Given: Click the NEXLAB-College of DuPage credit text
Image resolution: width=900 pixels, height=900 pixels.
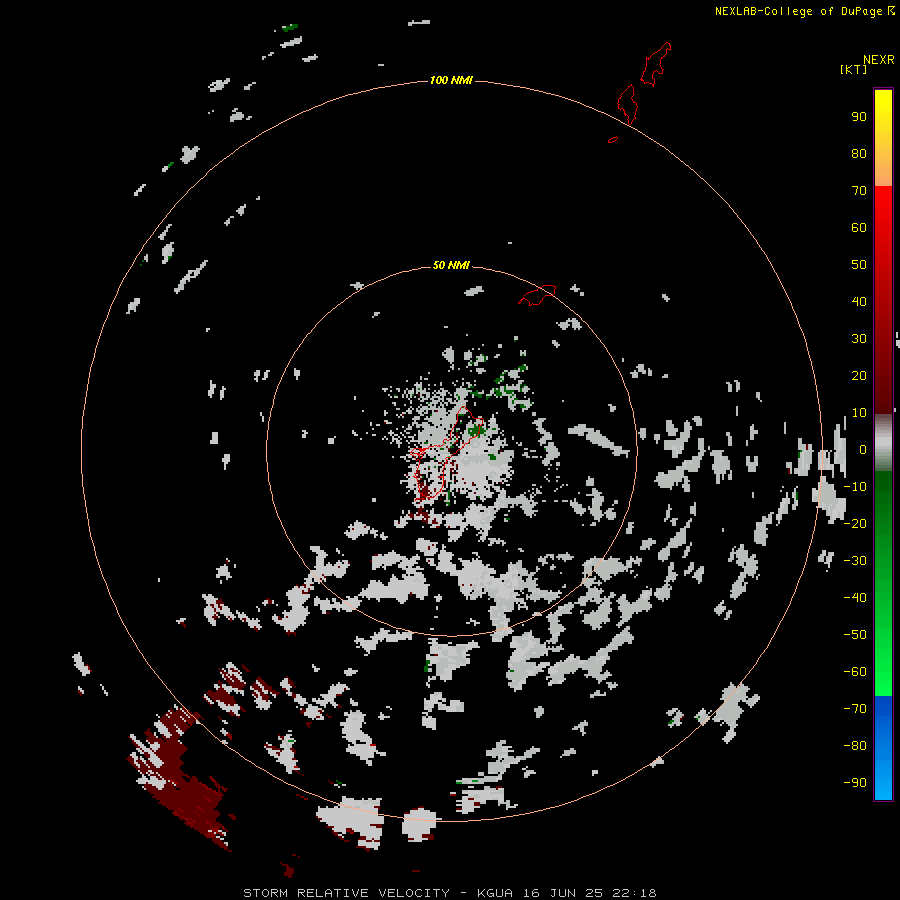Looking at the screenshot, I should 798,11.
